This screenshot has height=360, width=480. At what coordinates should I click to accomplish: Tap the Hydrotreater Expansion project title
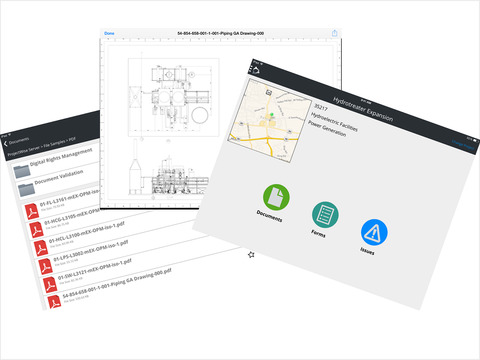click(363, 109)
